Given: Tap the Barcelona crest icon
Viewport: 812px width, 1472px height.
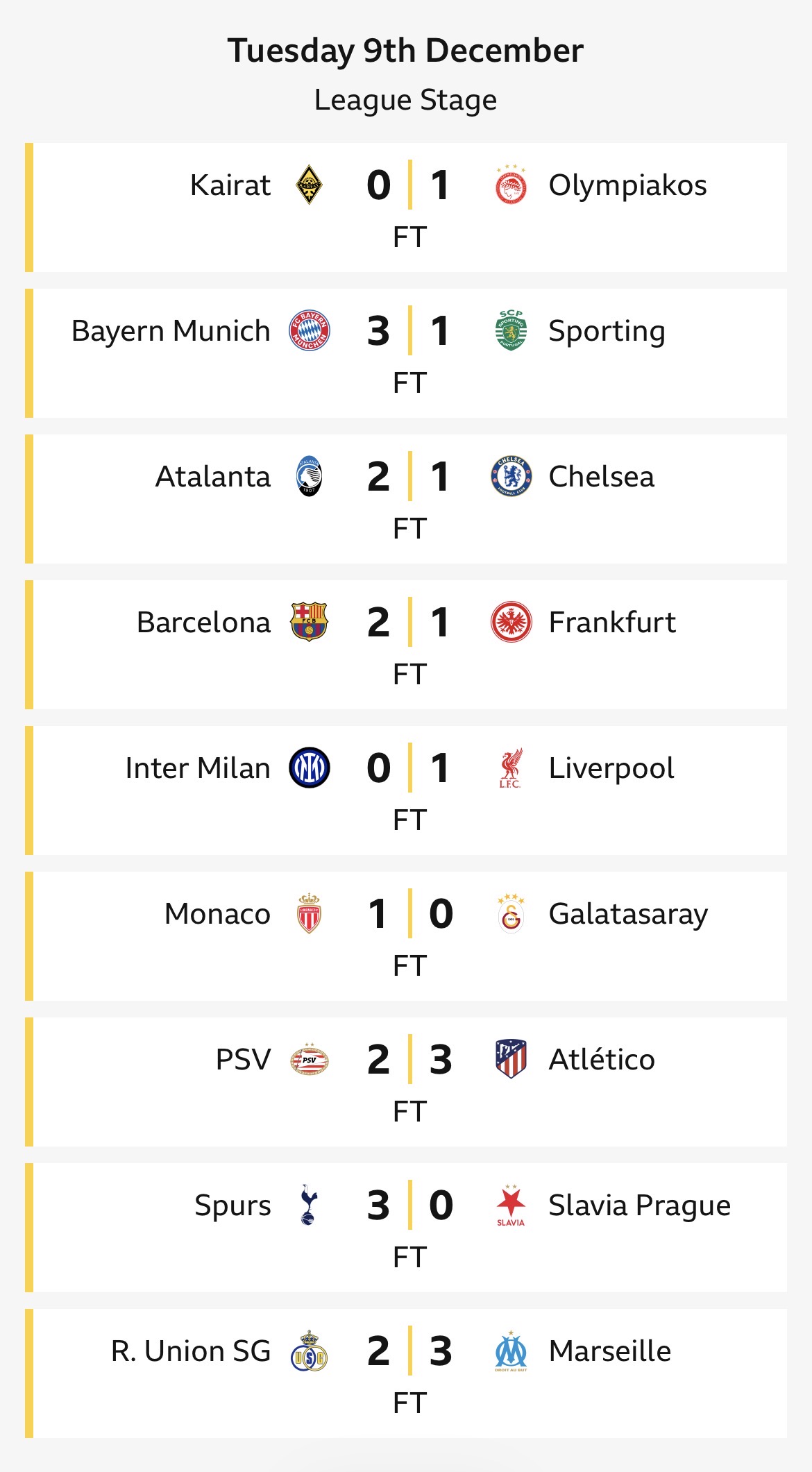Looking at the screenshot, I should (x=309, y=622).
